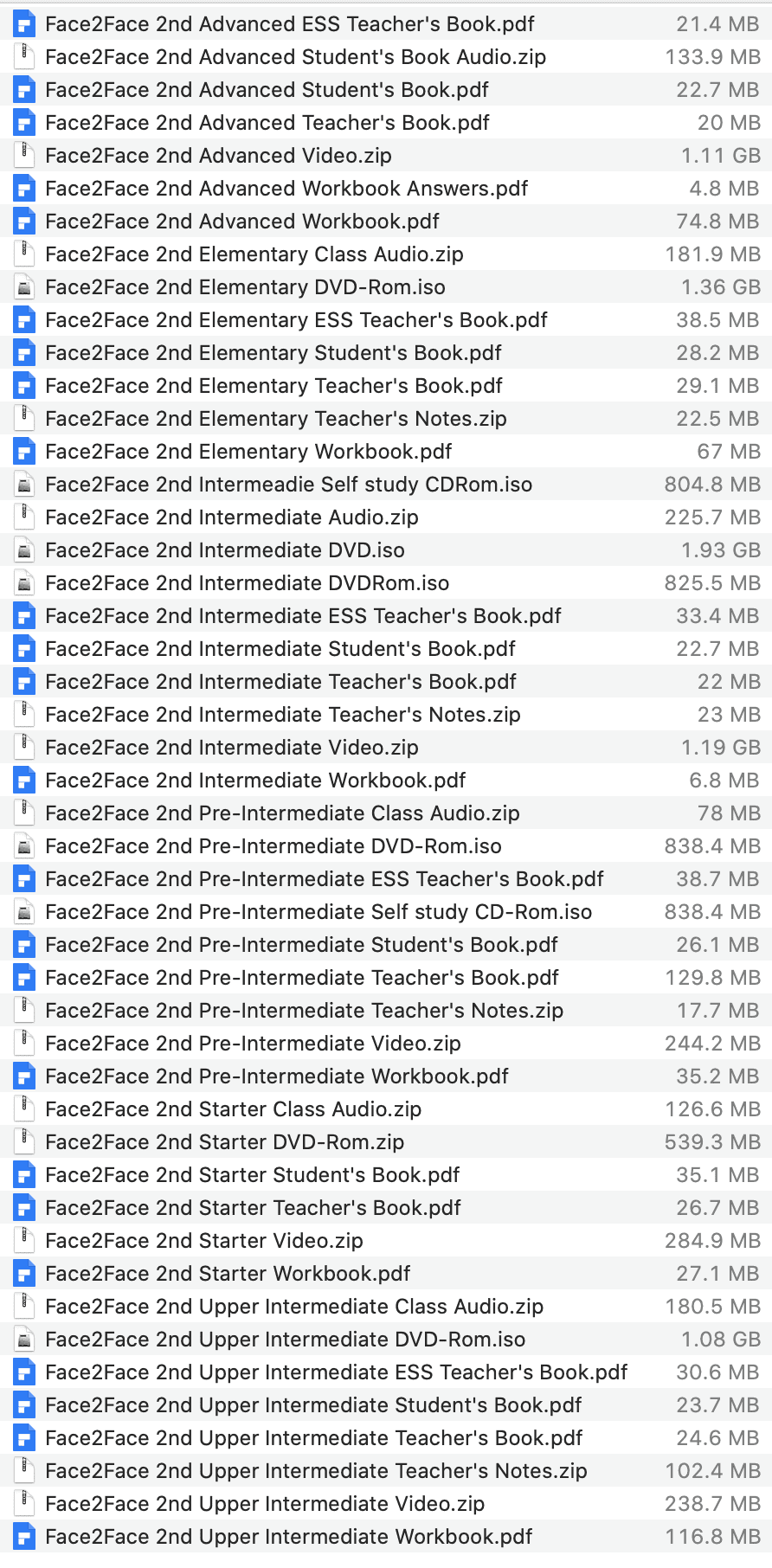
Task: Click the ZIP icon for Starter DVD-Rom
Action: tap(23, 1141)
